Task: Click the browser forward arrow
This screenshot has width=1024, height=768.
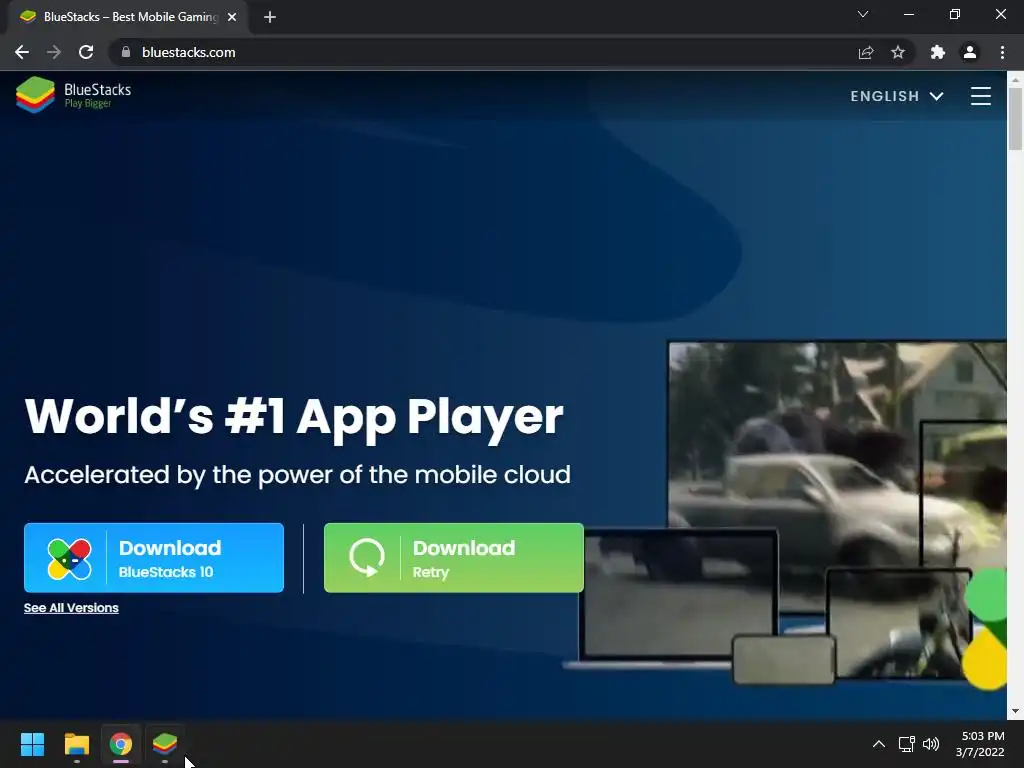Action: [x=54, y=52]
